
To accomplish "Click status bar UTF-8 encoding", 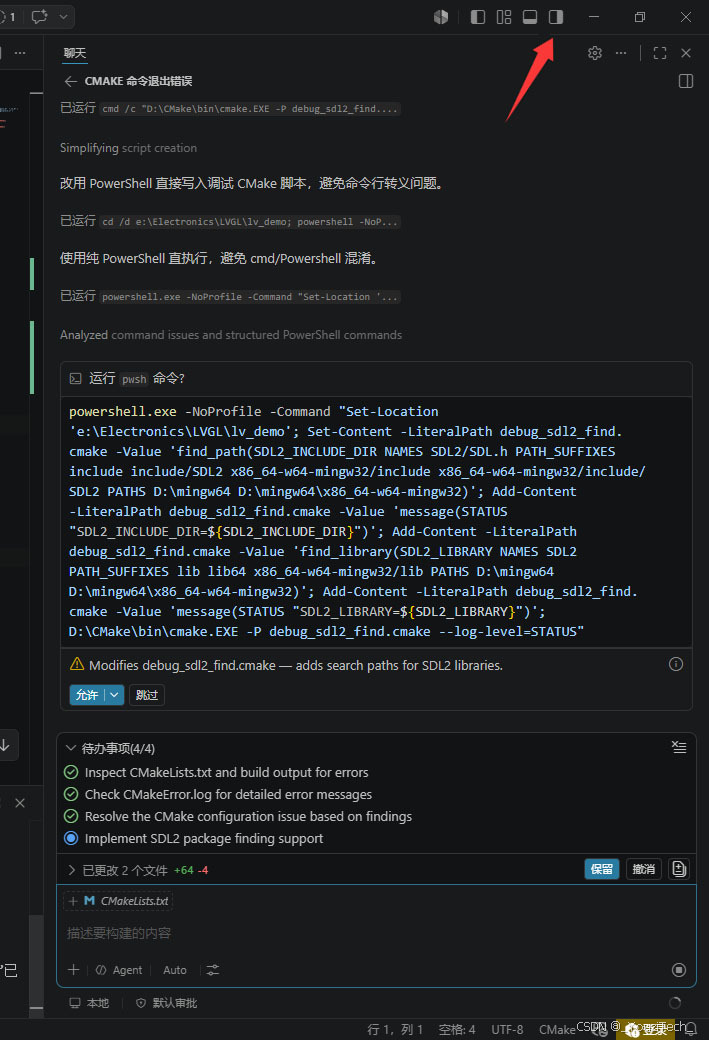I will pos(507,1029).
